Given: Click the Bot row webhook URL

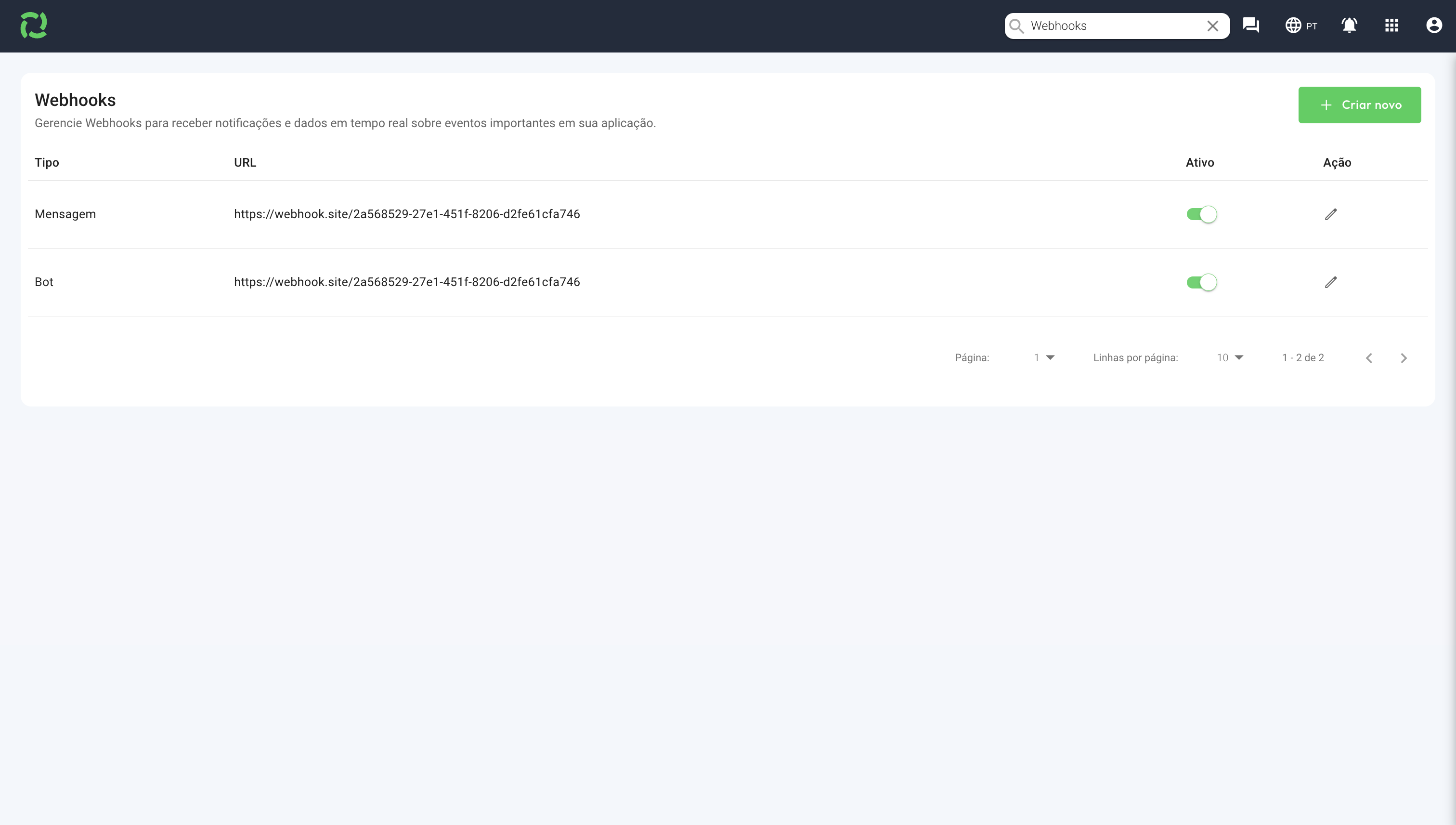Looking at the screenshot, I should [x=407, y=282].
